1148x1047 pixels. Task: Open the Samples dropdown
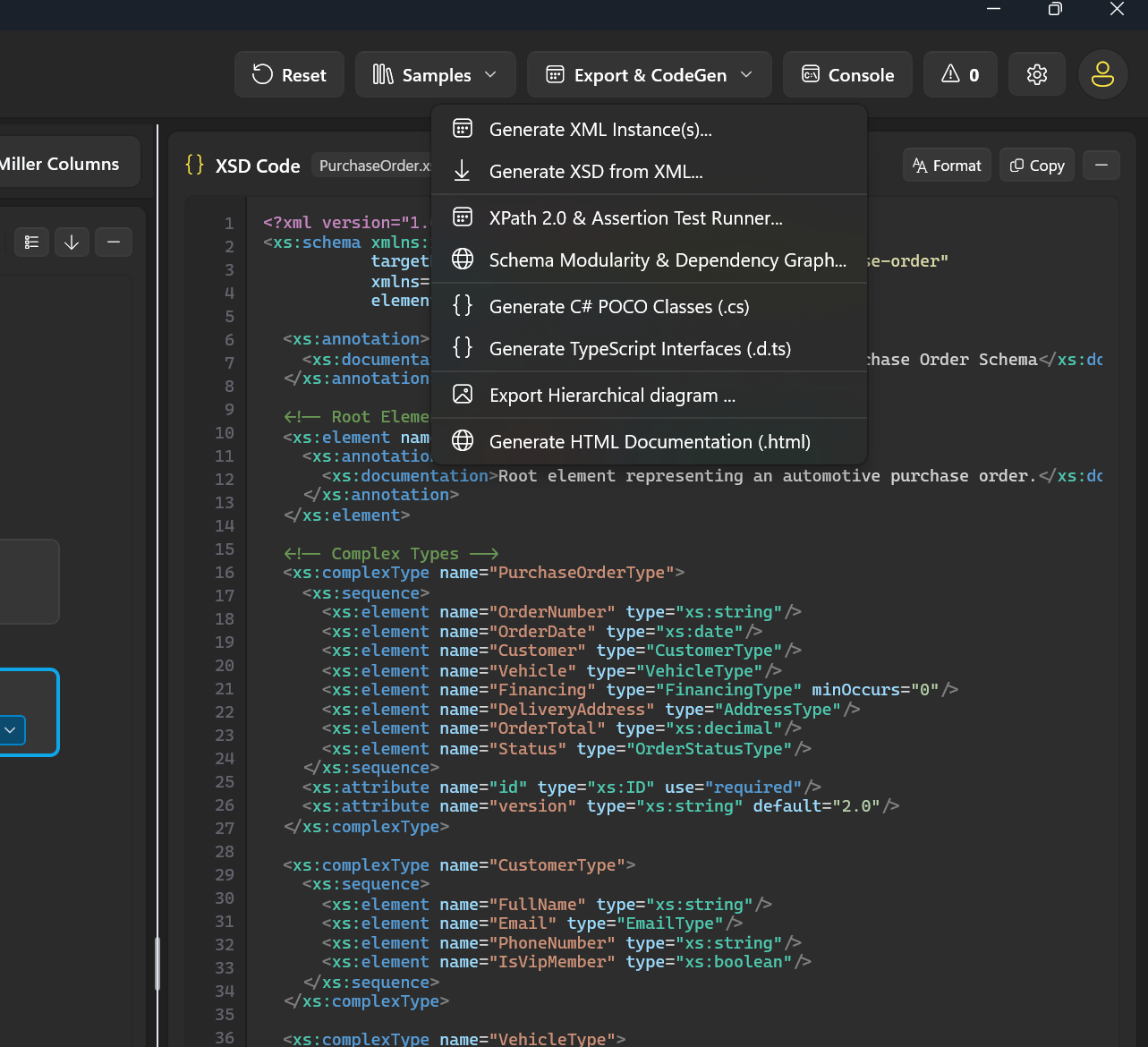click(x=435, y=75)
